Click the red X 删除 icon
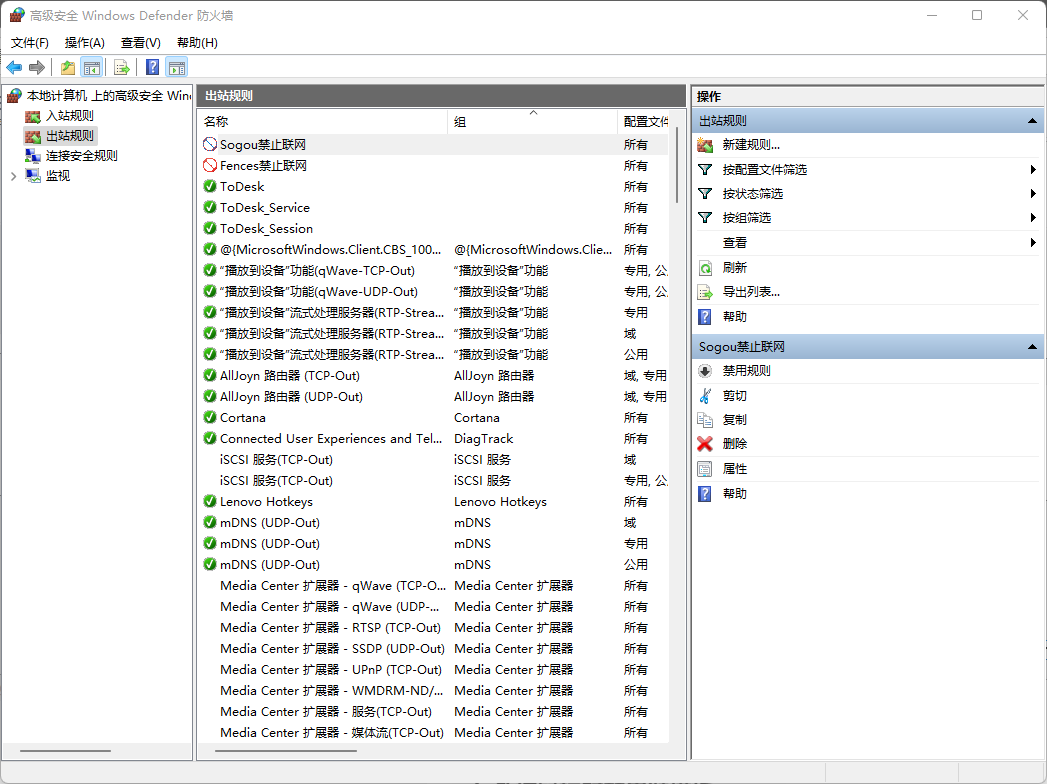Image resolution: width=1047 pixels, height=784 pixels. pos(705,444)
